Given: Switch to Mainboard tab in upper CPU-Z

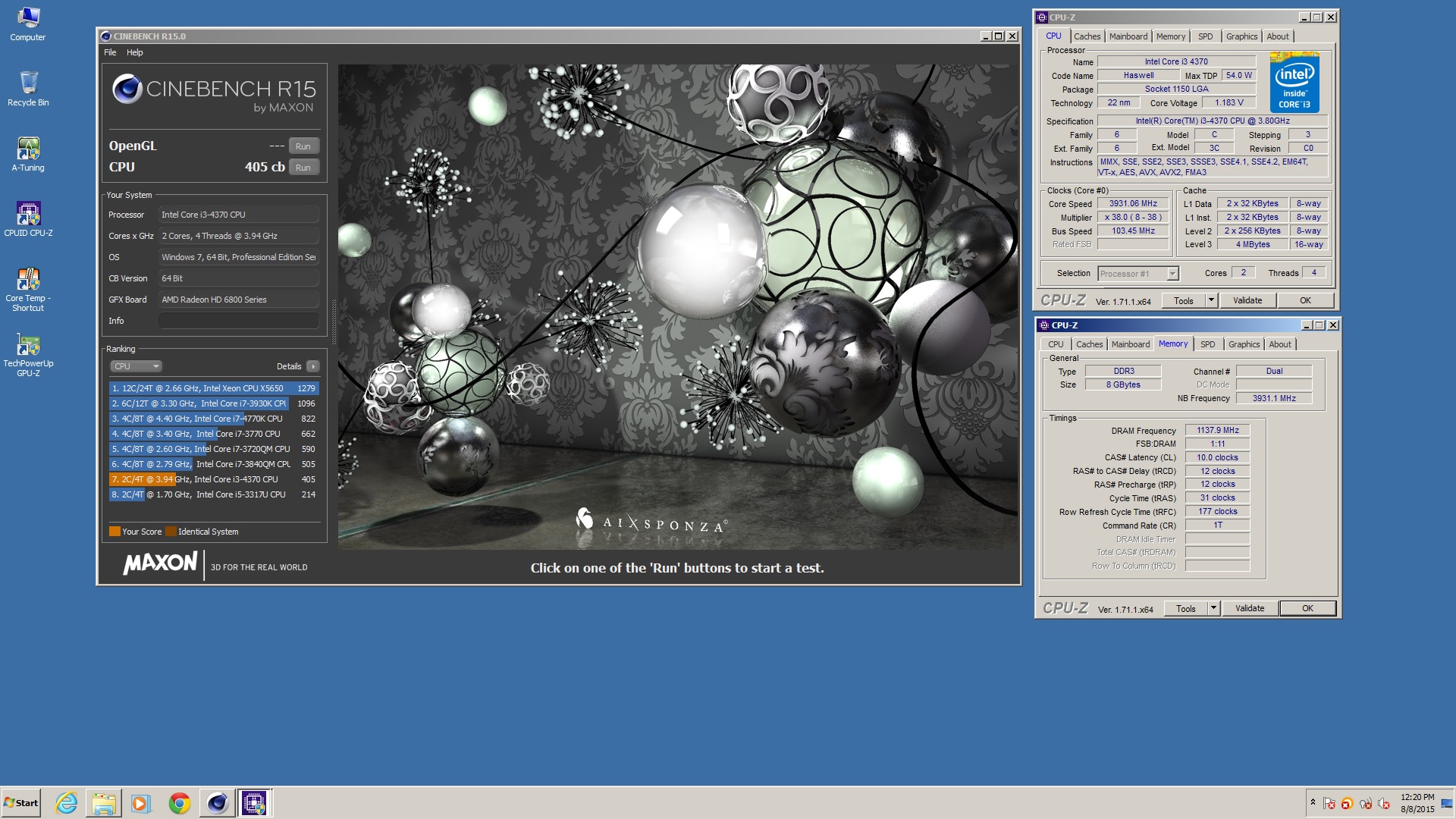Looking at the screenshot, I should click(1128, 36).
